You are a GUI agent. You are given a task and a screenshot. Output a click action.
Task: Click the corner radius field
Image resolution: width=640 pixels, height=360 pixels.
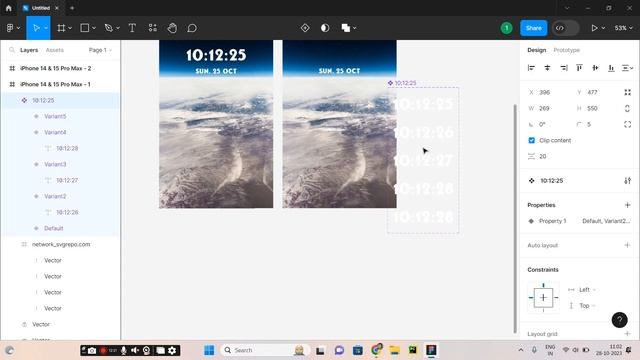click(596, 124)
